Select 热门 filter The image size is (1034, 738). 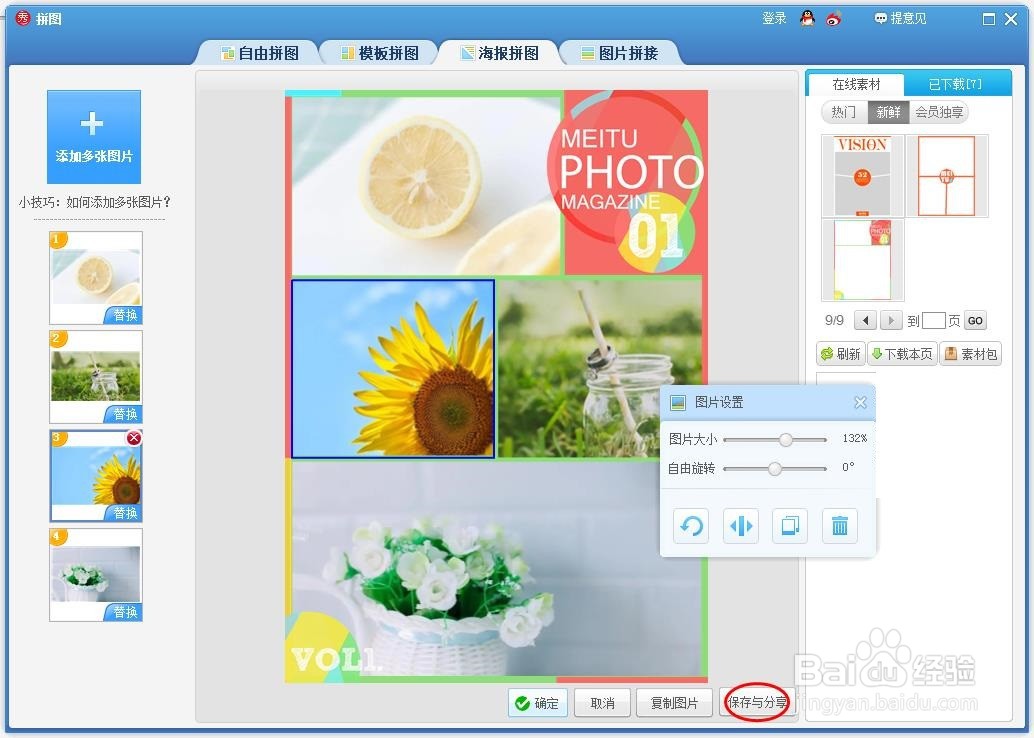tap(844, 112)
